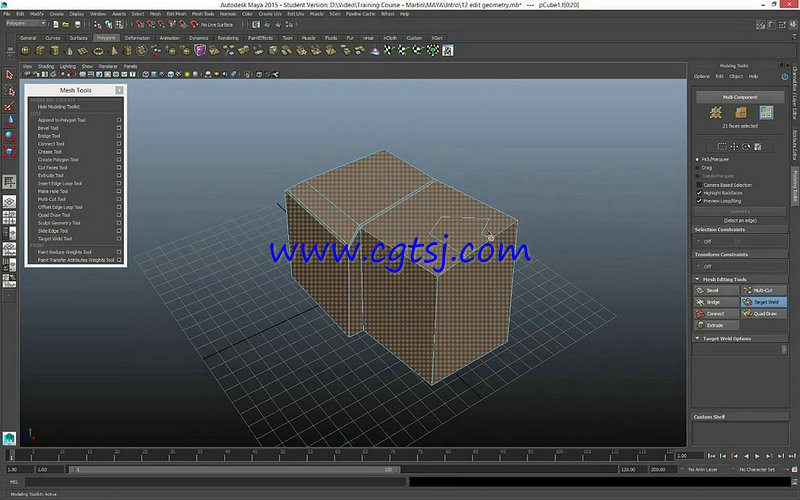This screenshot has width=800, height=500.
Task: Create polygon cone from shelf
Action: 69,50
